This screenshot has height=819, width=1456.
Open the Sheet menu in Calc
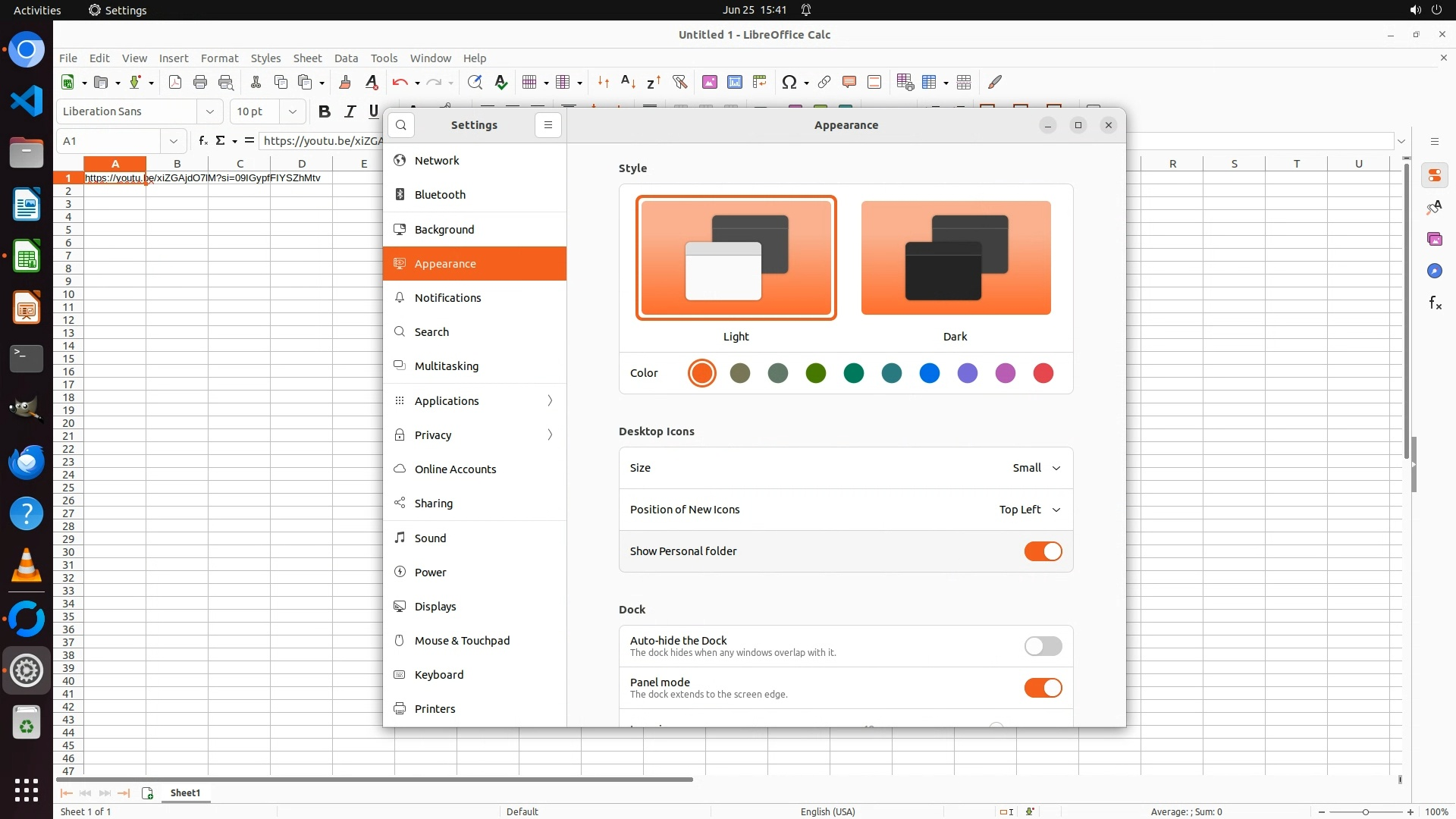click(x=307, y=58)
